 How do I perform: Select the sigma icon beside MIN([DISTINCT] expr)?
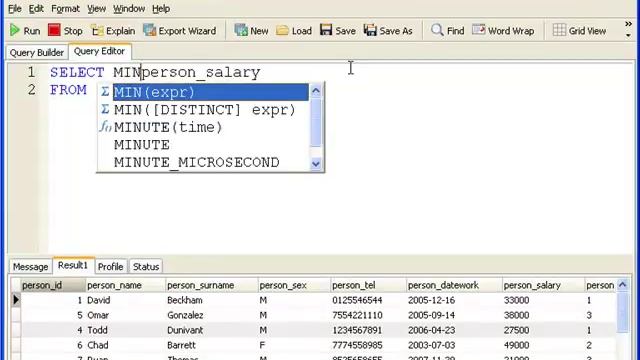coord(105,110)
